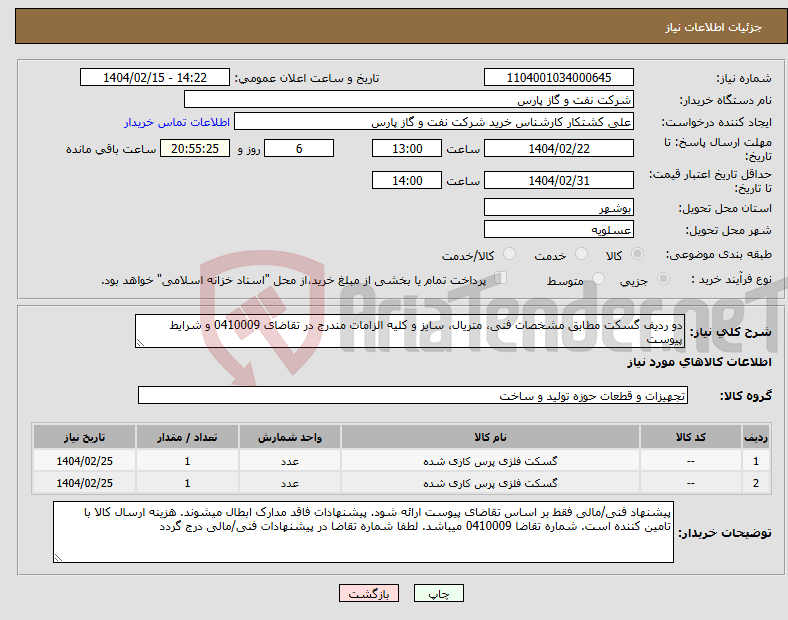Click the announcement date field 1404/02/15 - 14:22
Viewport: 788px width, 620px height.
(155, 77)
